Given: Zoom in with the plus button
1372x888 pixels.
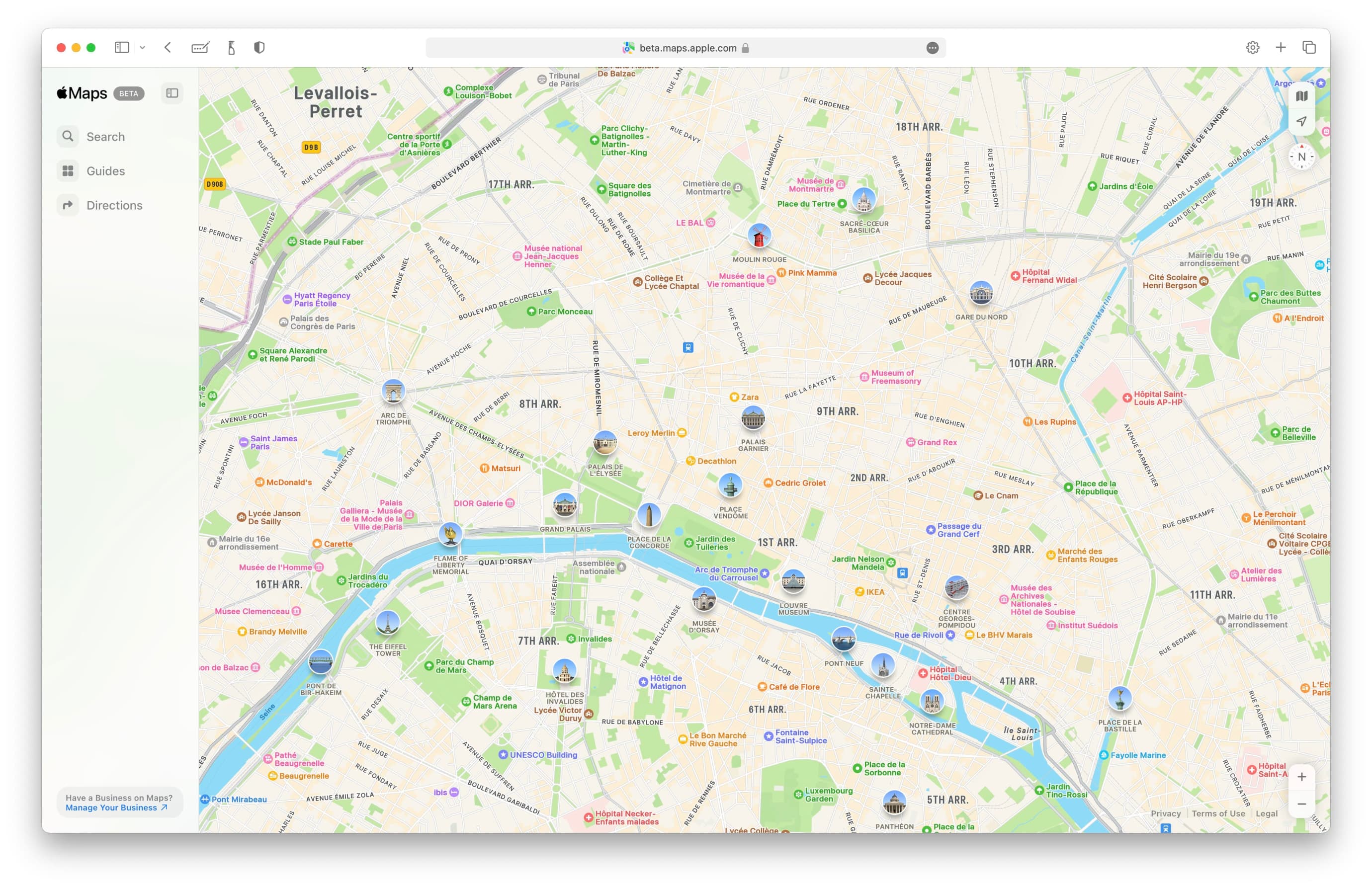Looking at the screenshot, I should coord(1302,777).
